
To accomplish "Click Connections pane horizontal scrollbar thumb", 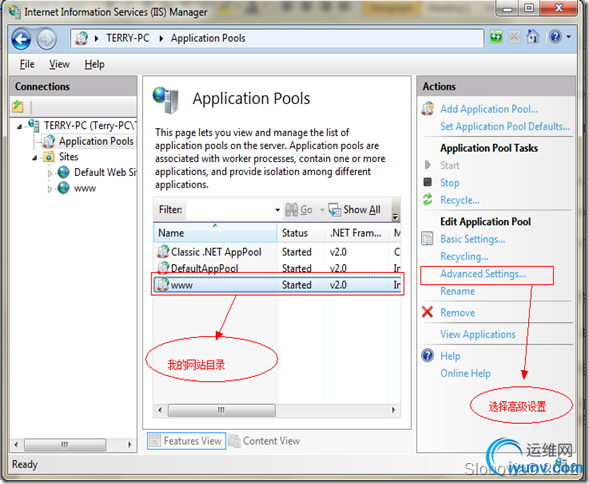I will coord(65,445).
